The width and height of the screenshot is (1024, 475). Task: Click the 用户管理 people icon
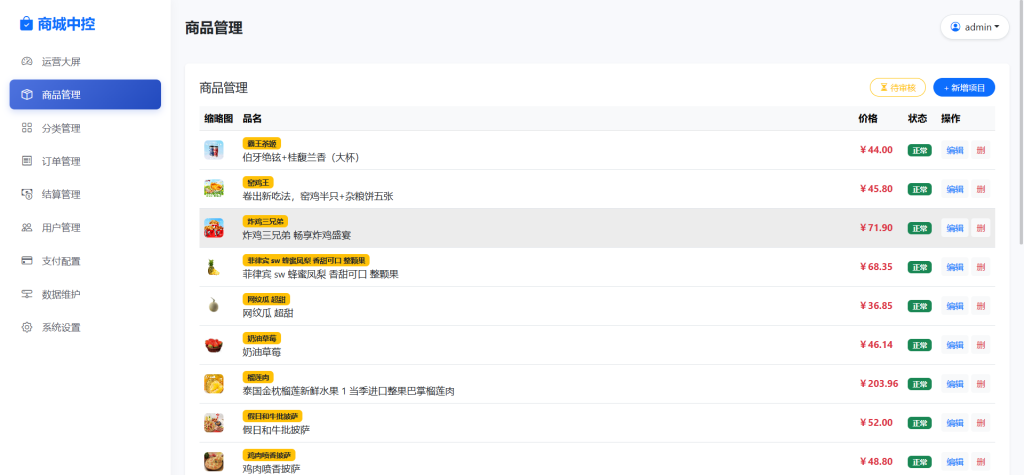27,227
